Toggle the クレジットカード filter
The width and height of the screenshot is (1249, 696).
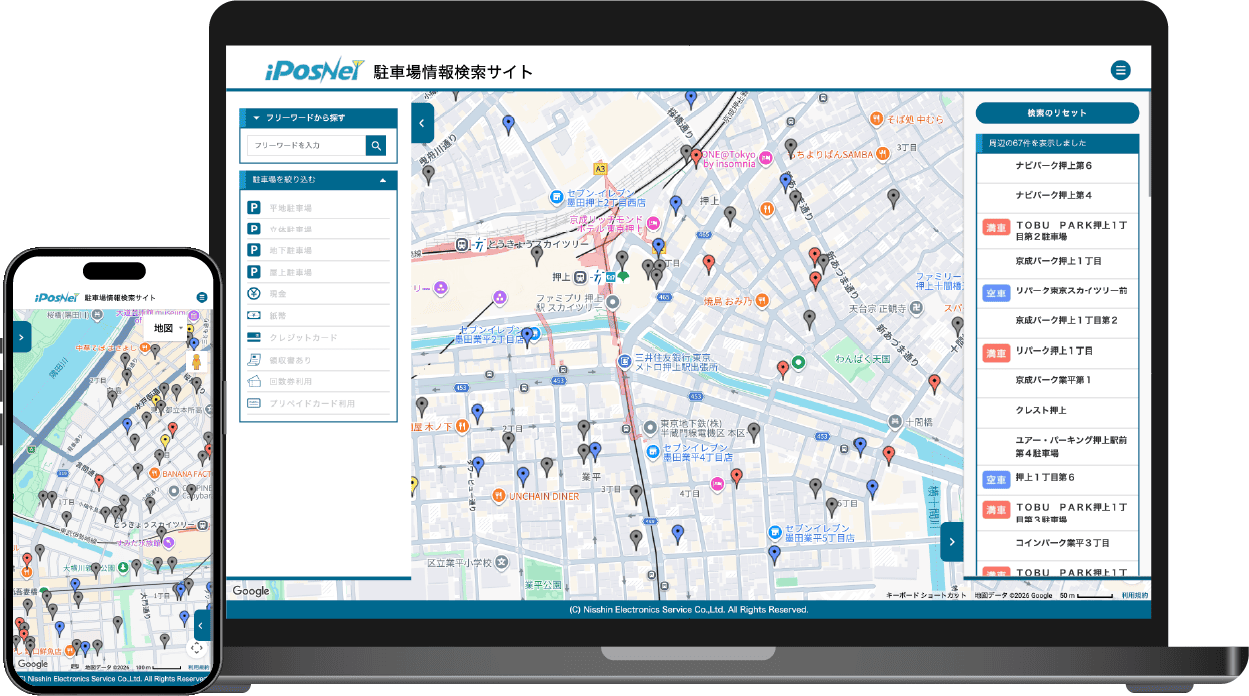(318, 338)
